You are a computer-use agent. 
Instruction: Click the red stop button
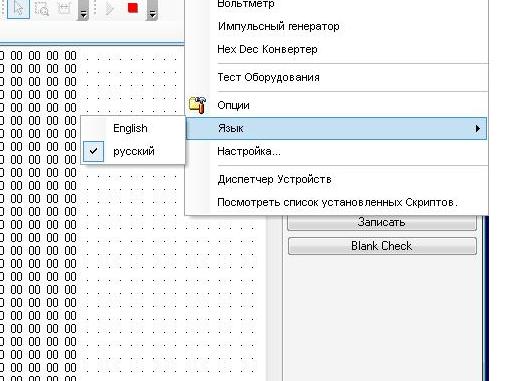coord(133,8)
